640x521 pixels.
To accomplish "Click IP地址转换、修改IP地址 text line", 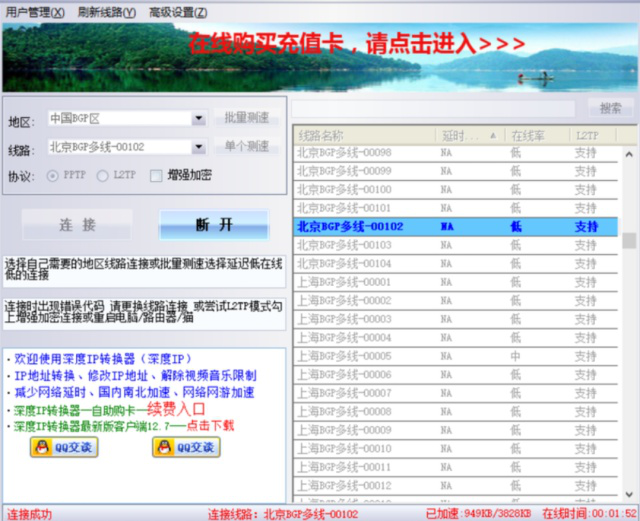I will [x=136, y=376].
